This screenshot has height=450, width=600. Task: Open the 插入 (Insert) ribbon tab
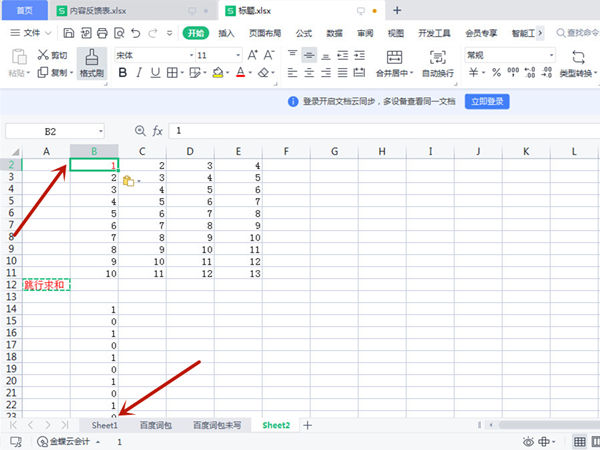[x=227, y=33]
